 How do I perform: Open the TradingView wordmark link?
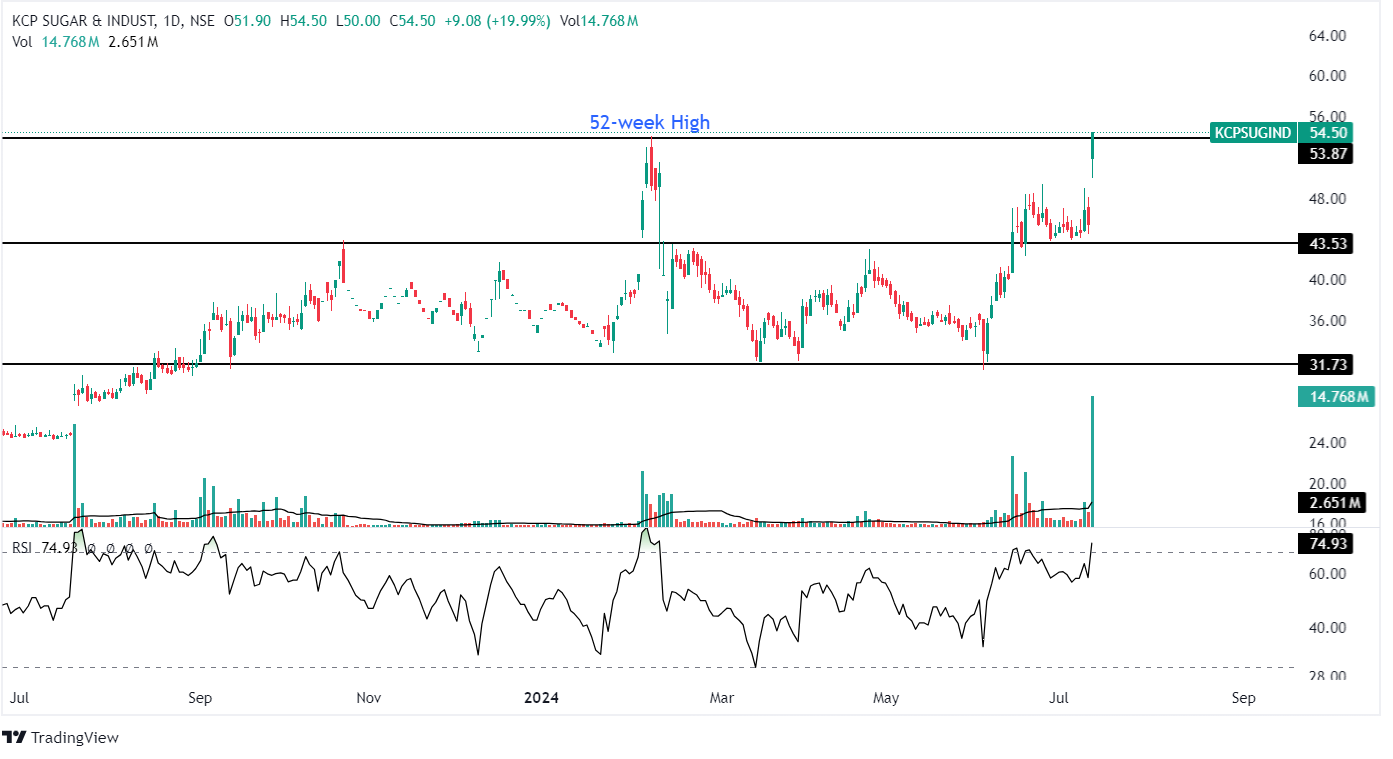pos(74,738)
